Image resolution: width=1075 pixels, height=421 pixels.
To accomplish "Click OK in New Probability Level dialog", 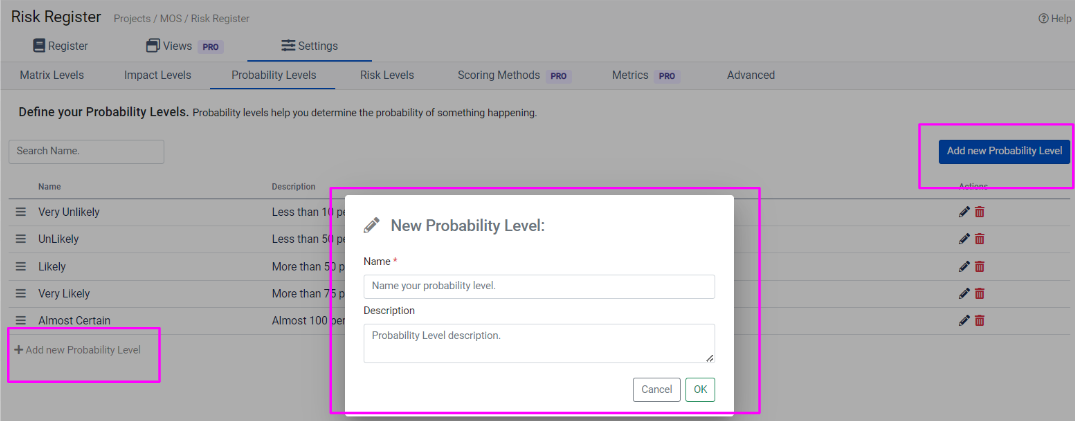I will coord(700,389).
